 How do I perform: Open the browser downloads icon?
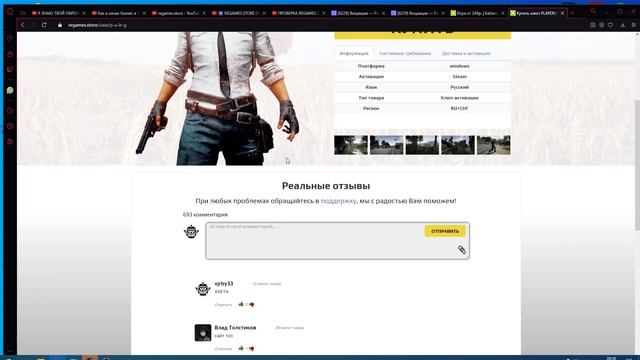623,25
